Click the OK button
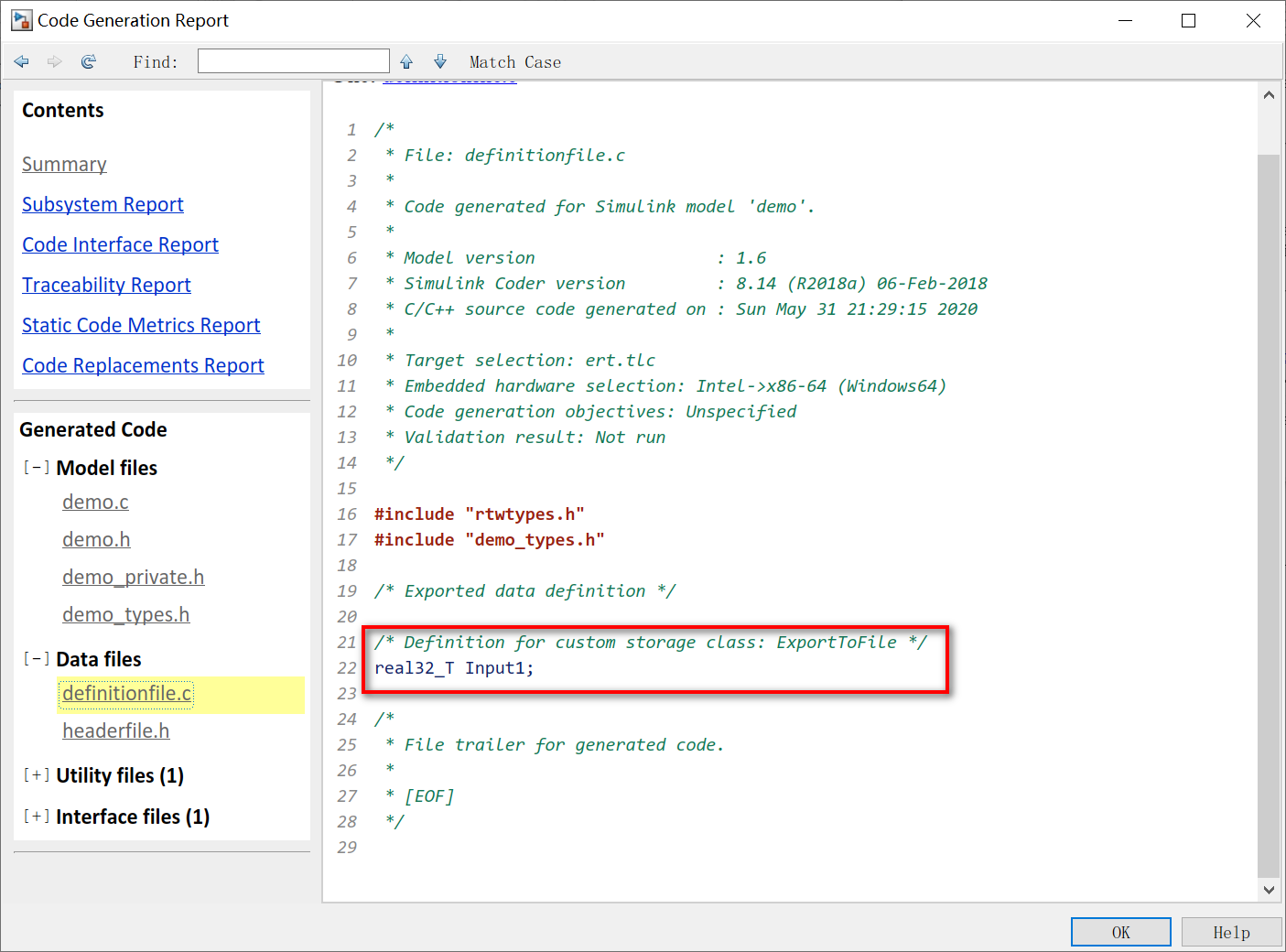The height and width of the screenshot is (952, 1286). point(1121,932)
